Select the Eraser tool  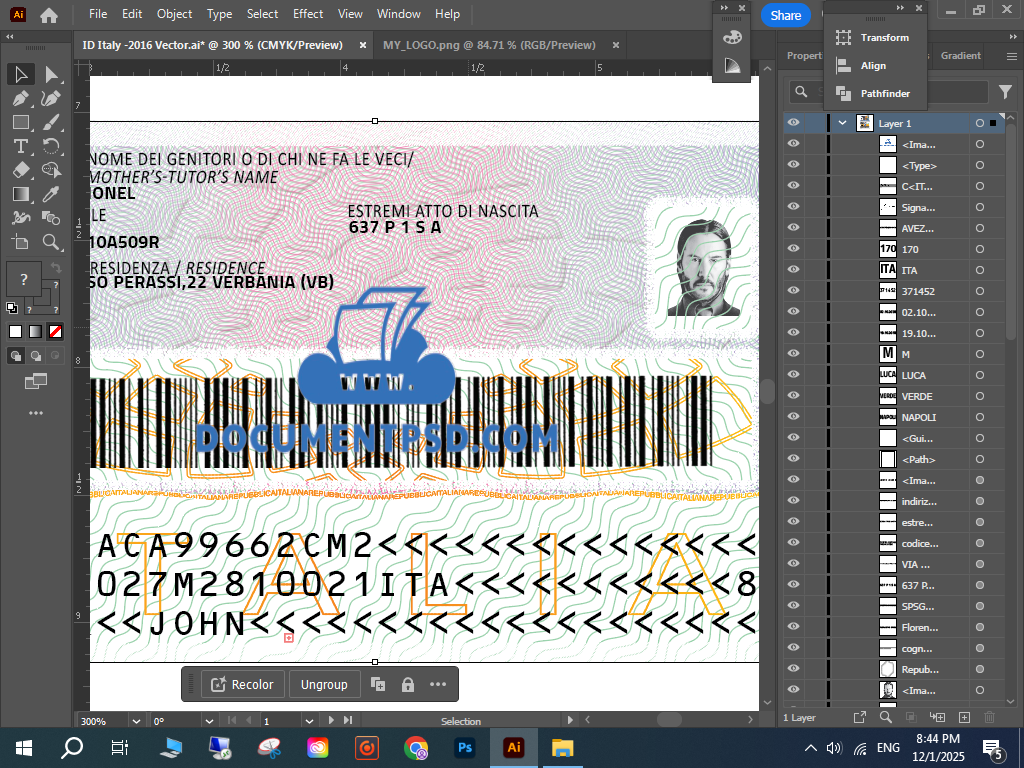(x=20, y=170)
